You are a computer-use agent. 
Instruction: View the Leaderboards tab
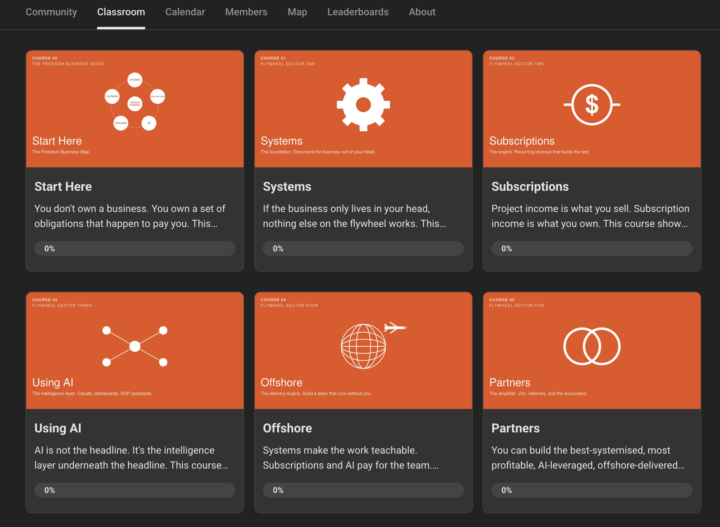[x=358, y=12]
